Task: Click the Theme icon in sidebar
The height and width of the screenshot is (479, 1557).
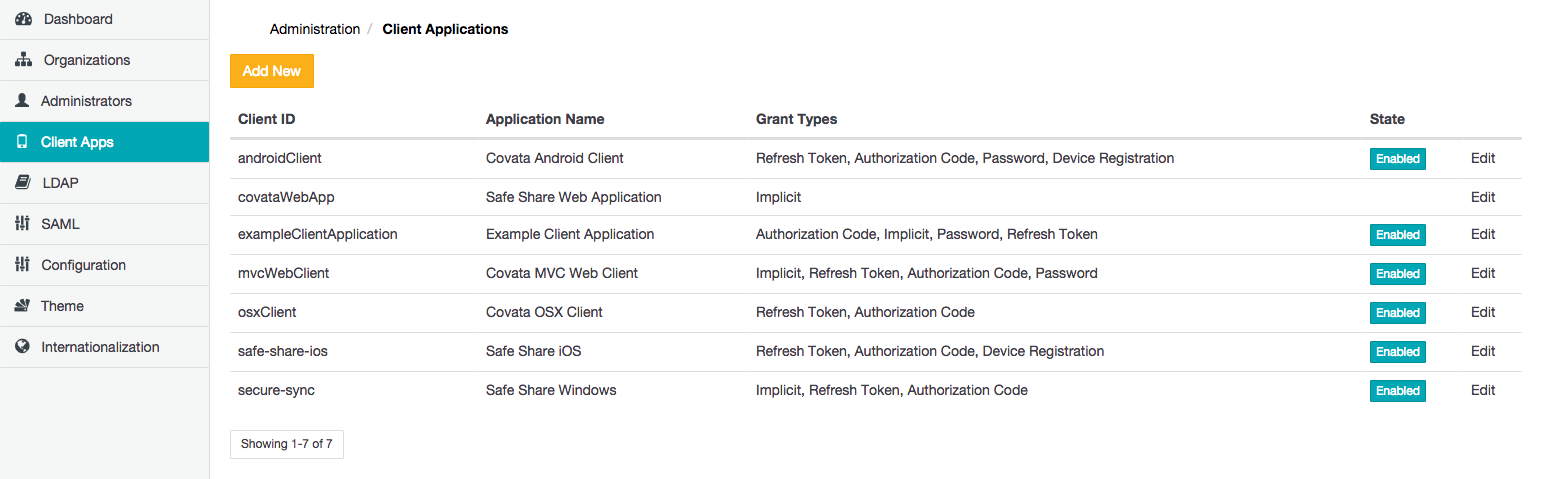Action: pyautogui.click(x=22, y=306)
